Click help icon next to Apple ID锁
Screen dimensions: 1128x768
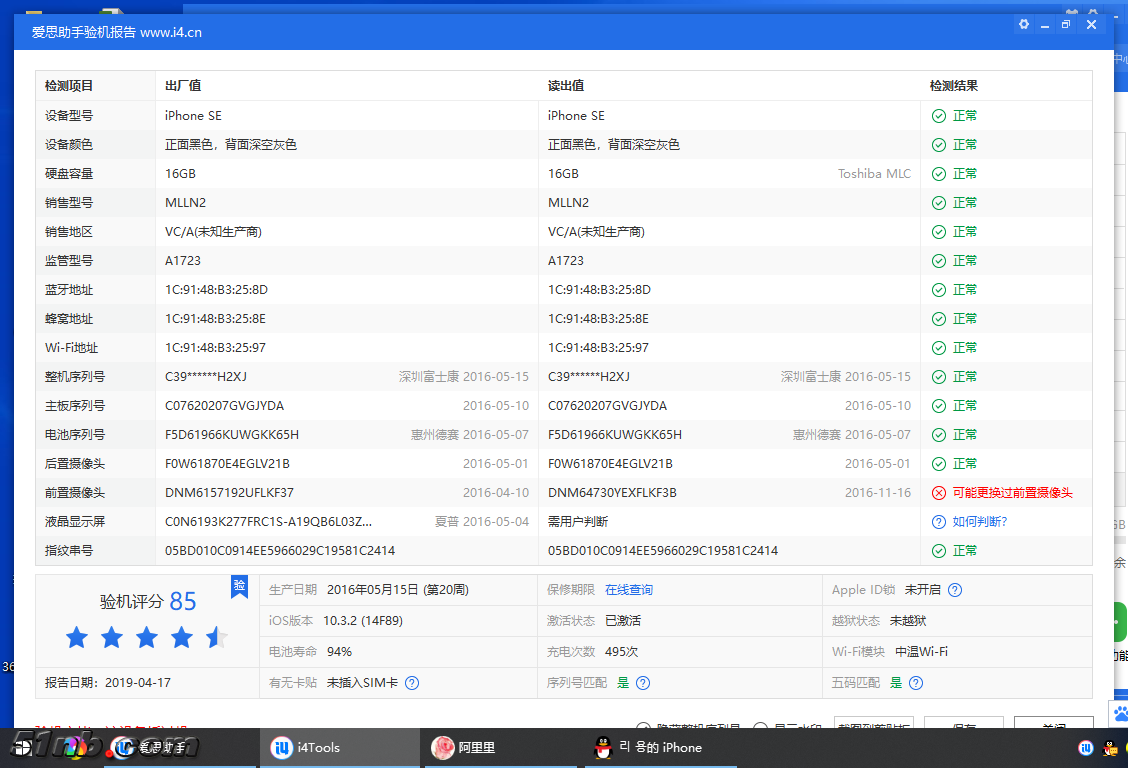point(955,590)
